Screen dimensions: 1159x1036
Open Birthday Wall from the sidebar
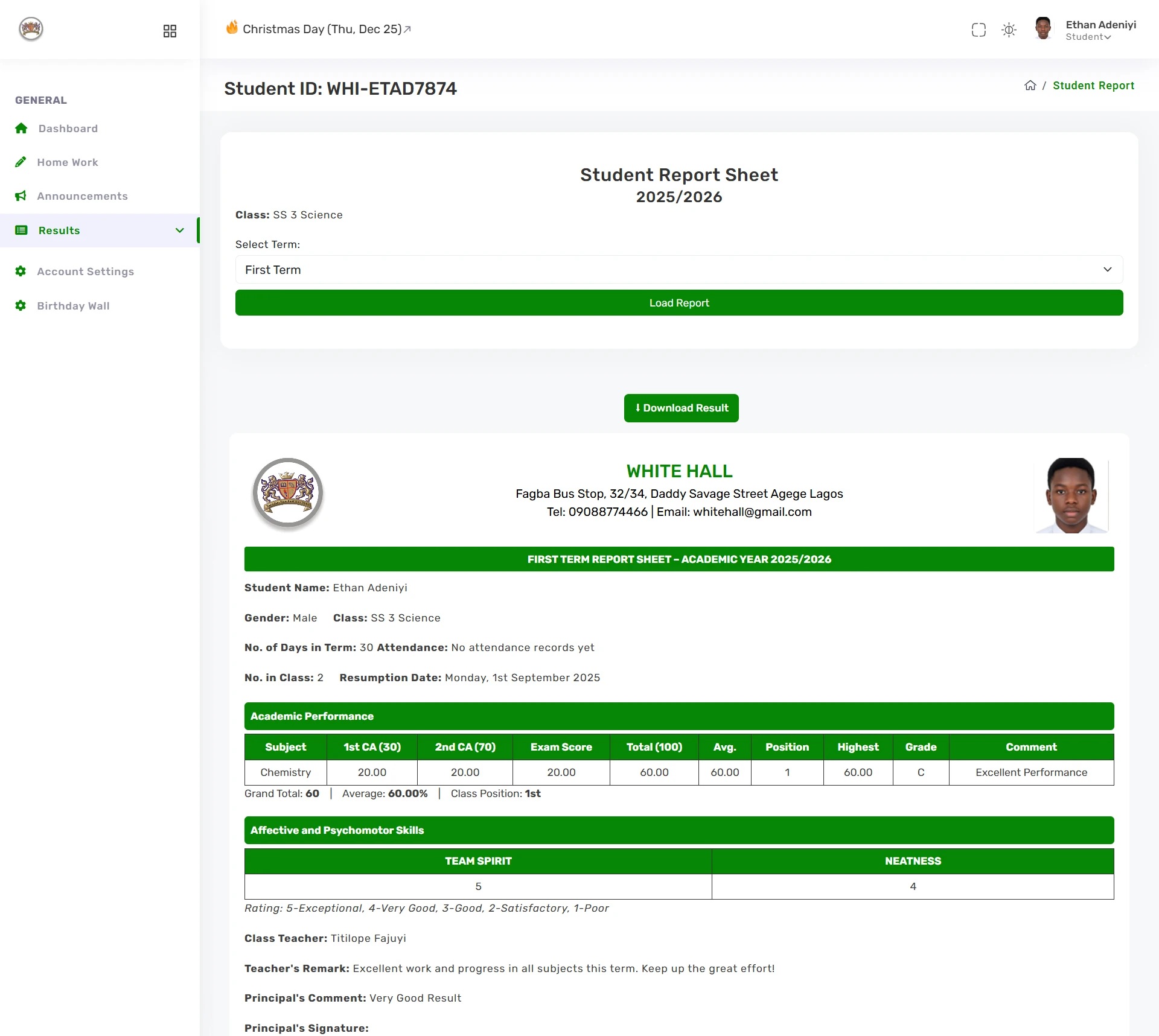[73, 306]
